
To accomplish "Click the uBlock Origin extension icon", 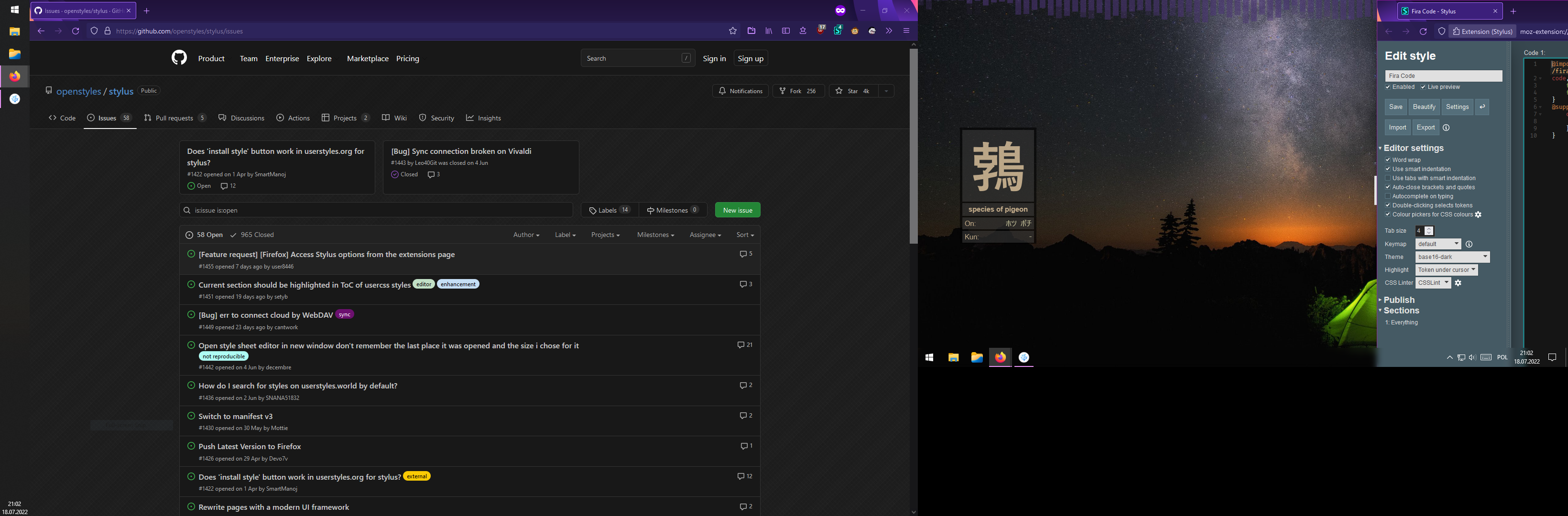I will [820, 31].
